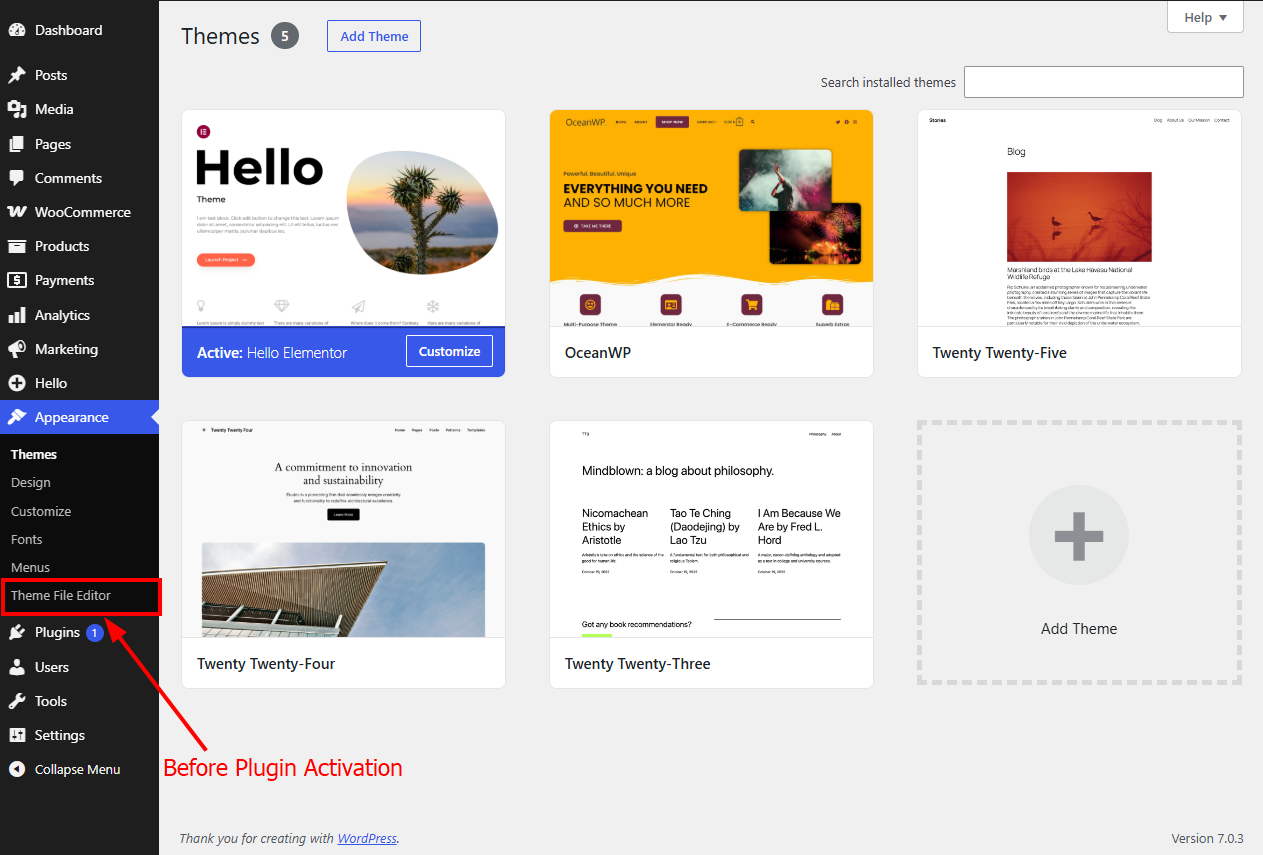Viewport: 1263px width, 855px height.
Task: Click the theme count badge 5
Action: point(285,36)
